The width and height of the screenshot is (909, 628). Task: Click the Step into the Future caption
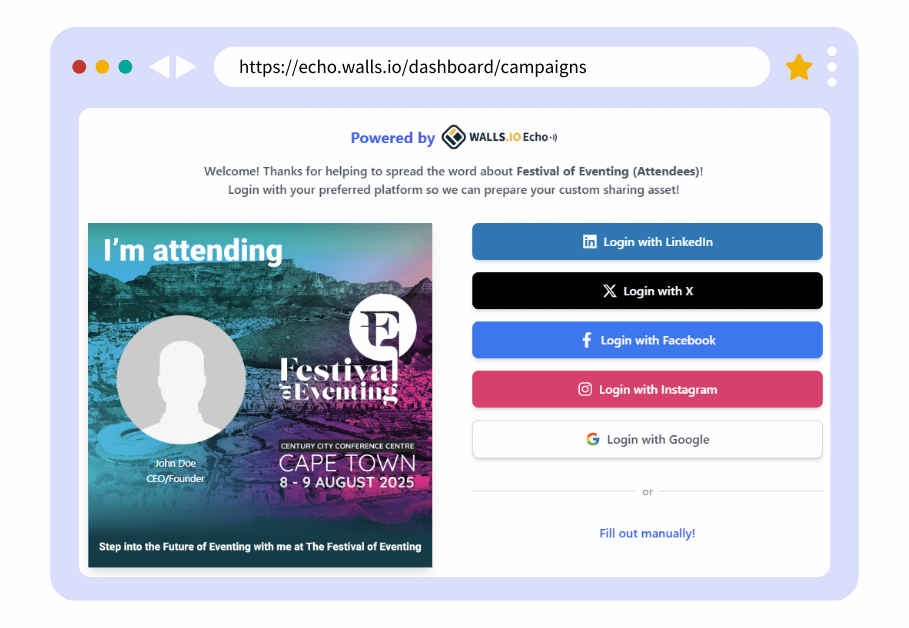260,546
